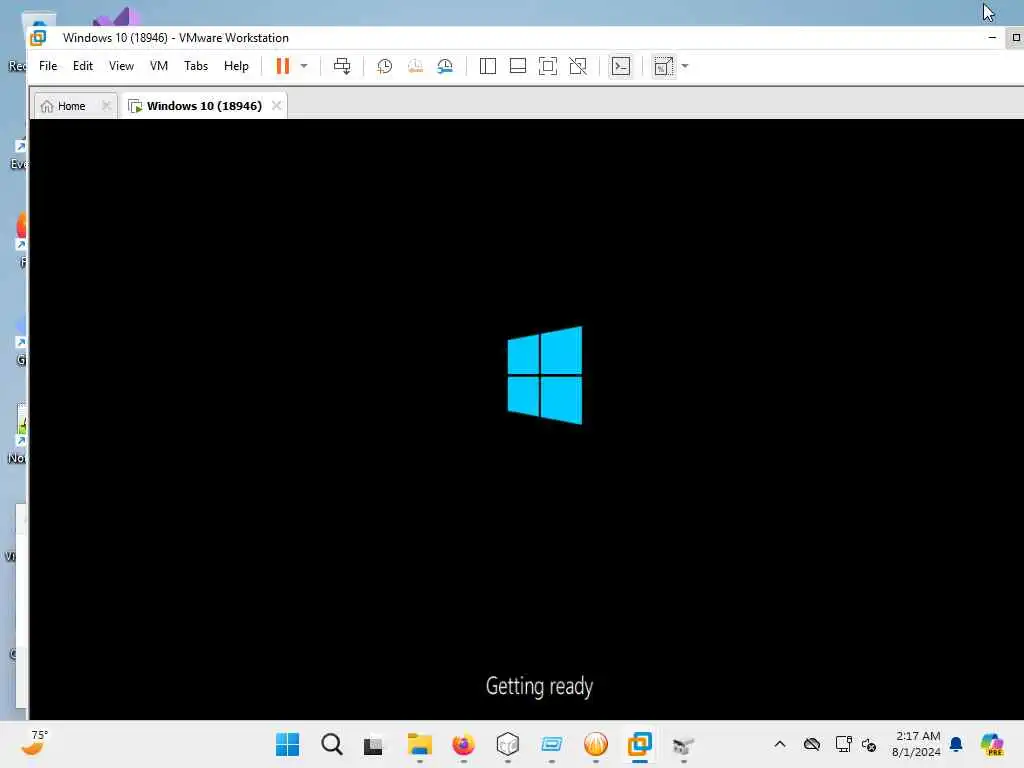Screen dimensions: 1024x768
Task: Open the display connection tray icon
Action: 843,744
